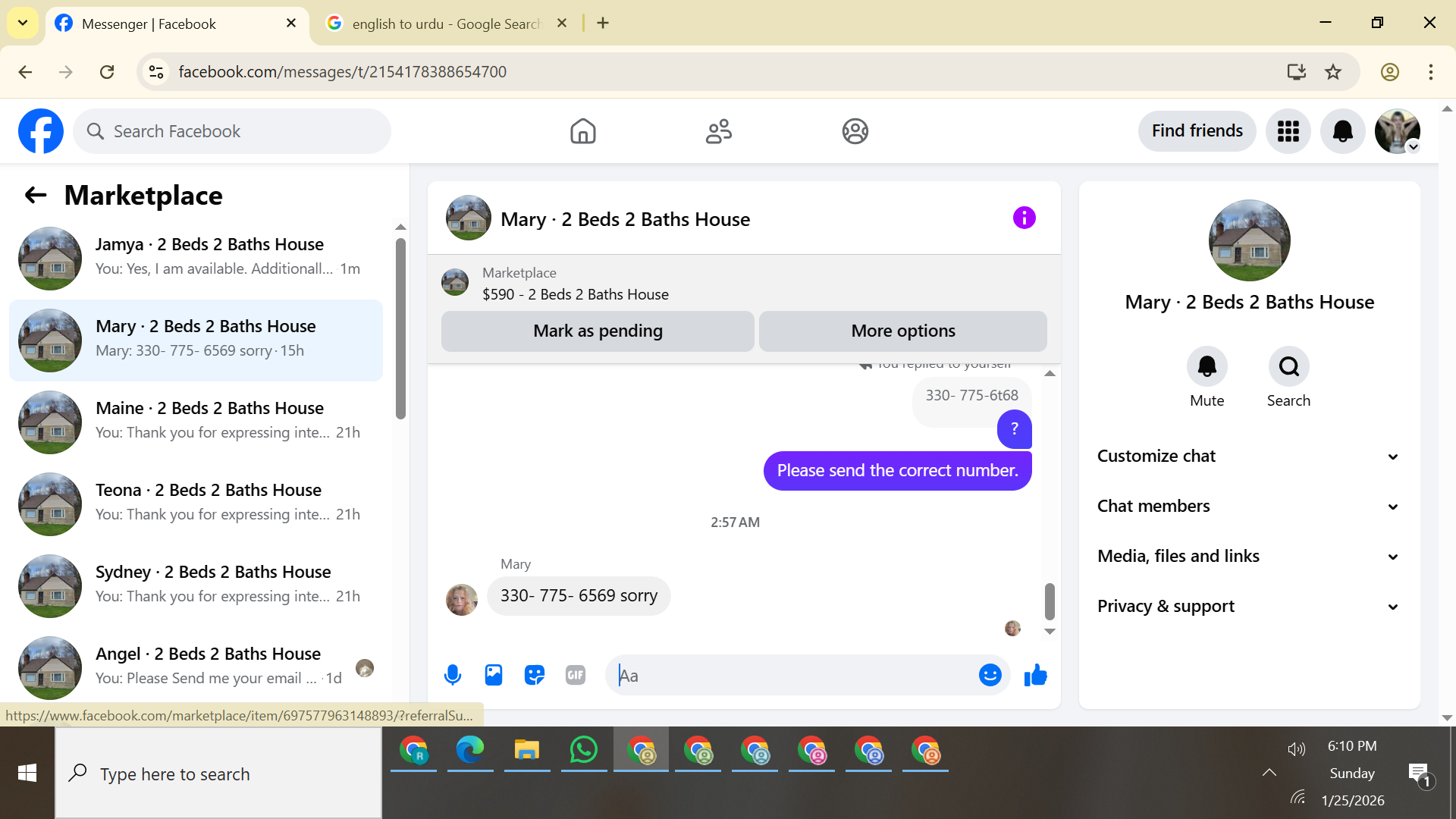Open your profile account picture menu
The image size is (1456, 819).
click(x=1397, y=131)
